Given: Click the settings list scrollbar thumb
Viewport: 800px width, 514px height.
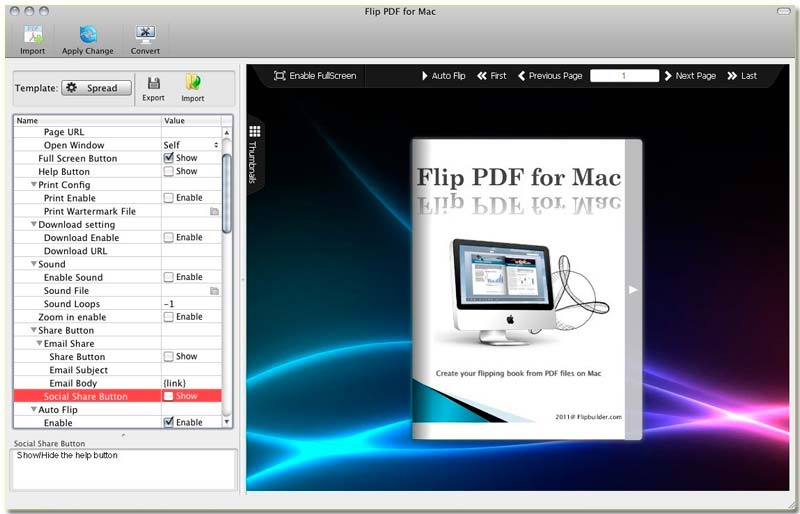Looking at the screenshot, I should click(x=227, y=194).
